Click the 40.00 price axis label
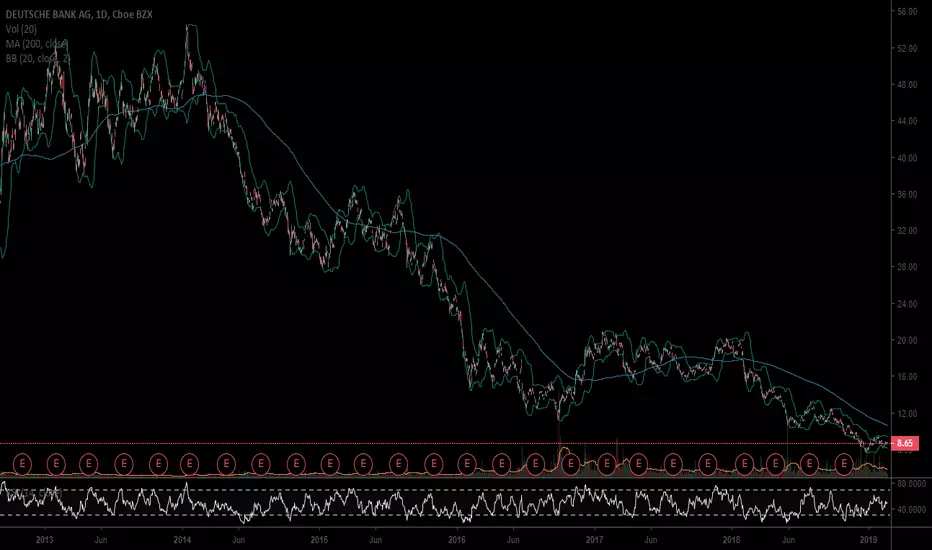Viewport: 932px width, 550px height. tap(907, 158)
